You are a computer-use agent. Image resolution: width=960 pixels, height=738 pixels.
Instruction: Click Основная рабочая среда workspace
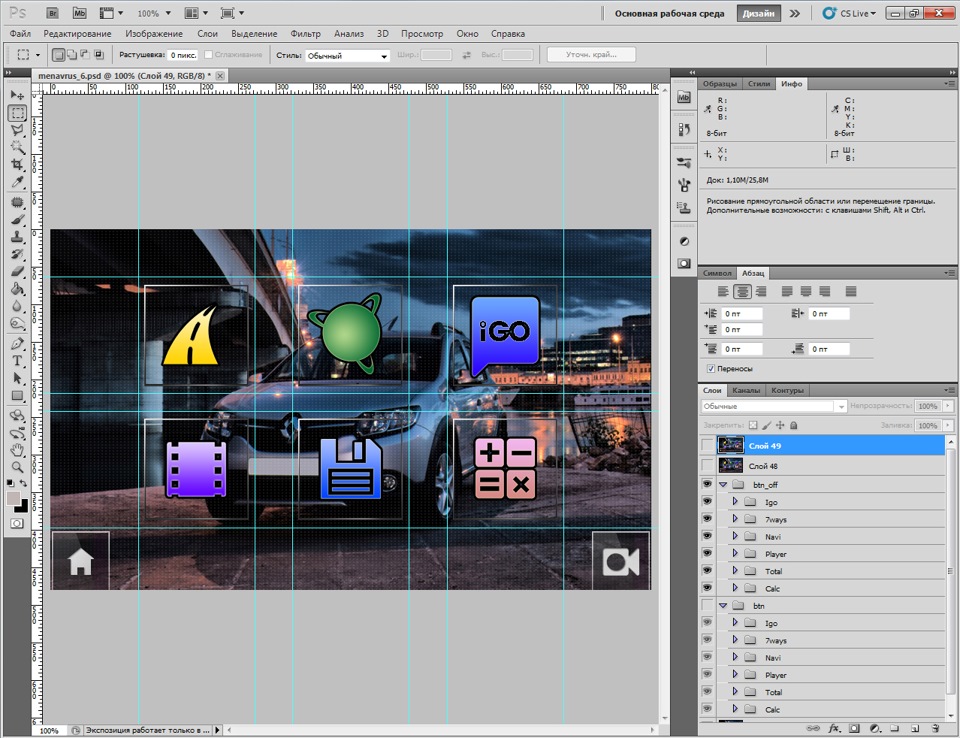click(669, 13)
